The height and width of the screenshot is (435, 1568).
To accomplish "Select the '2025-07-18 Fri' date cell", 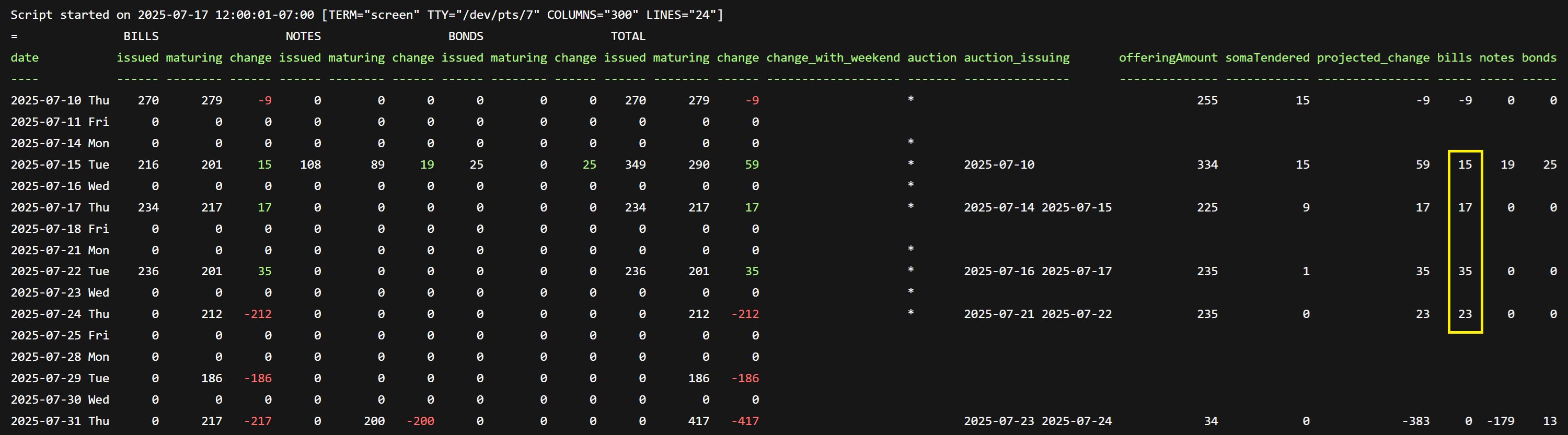I will (x=60, y=229).
